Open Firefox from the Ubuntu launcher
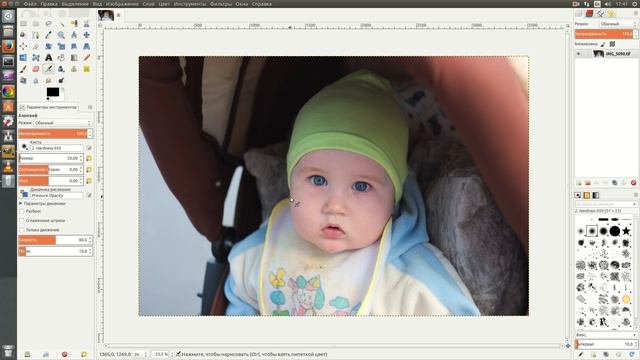The image size is (640, 360). click(x=8, y=46)
